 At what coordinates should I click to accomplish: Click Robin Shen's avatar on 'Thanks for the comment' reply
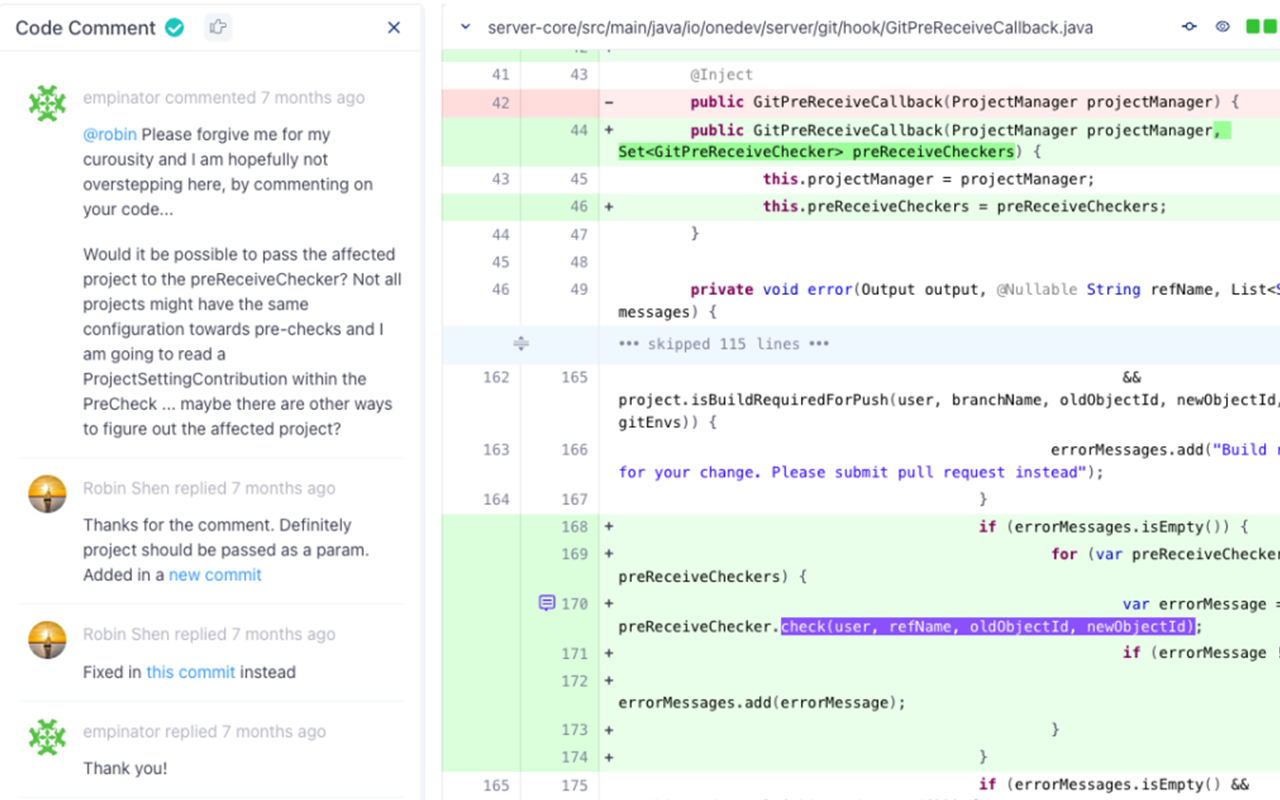pyautogui.click(x=47, y=493)
